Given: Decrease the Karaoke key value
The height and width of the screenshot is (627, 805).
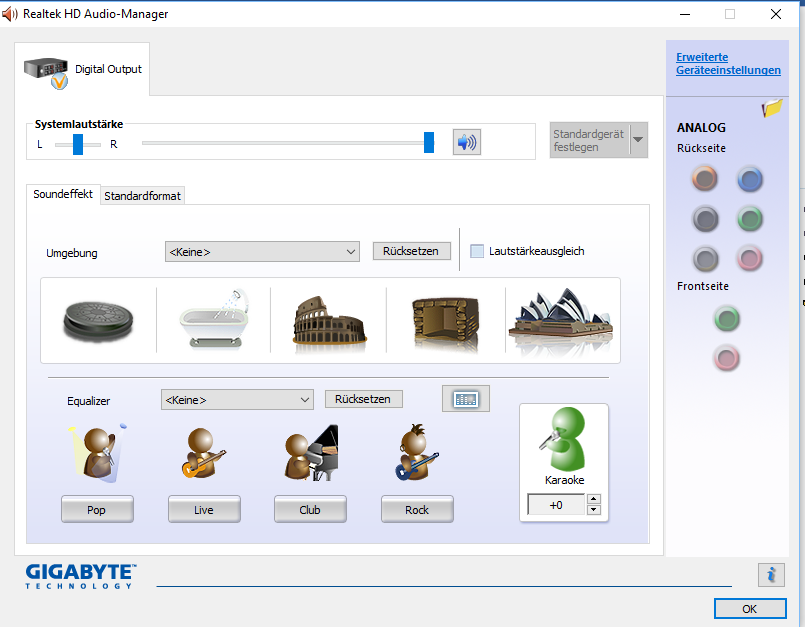Looking at the screenshot, I should point(593,509).
